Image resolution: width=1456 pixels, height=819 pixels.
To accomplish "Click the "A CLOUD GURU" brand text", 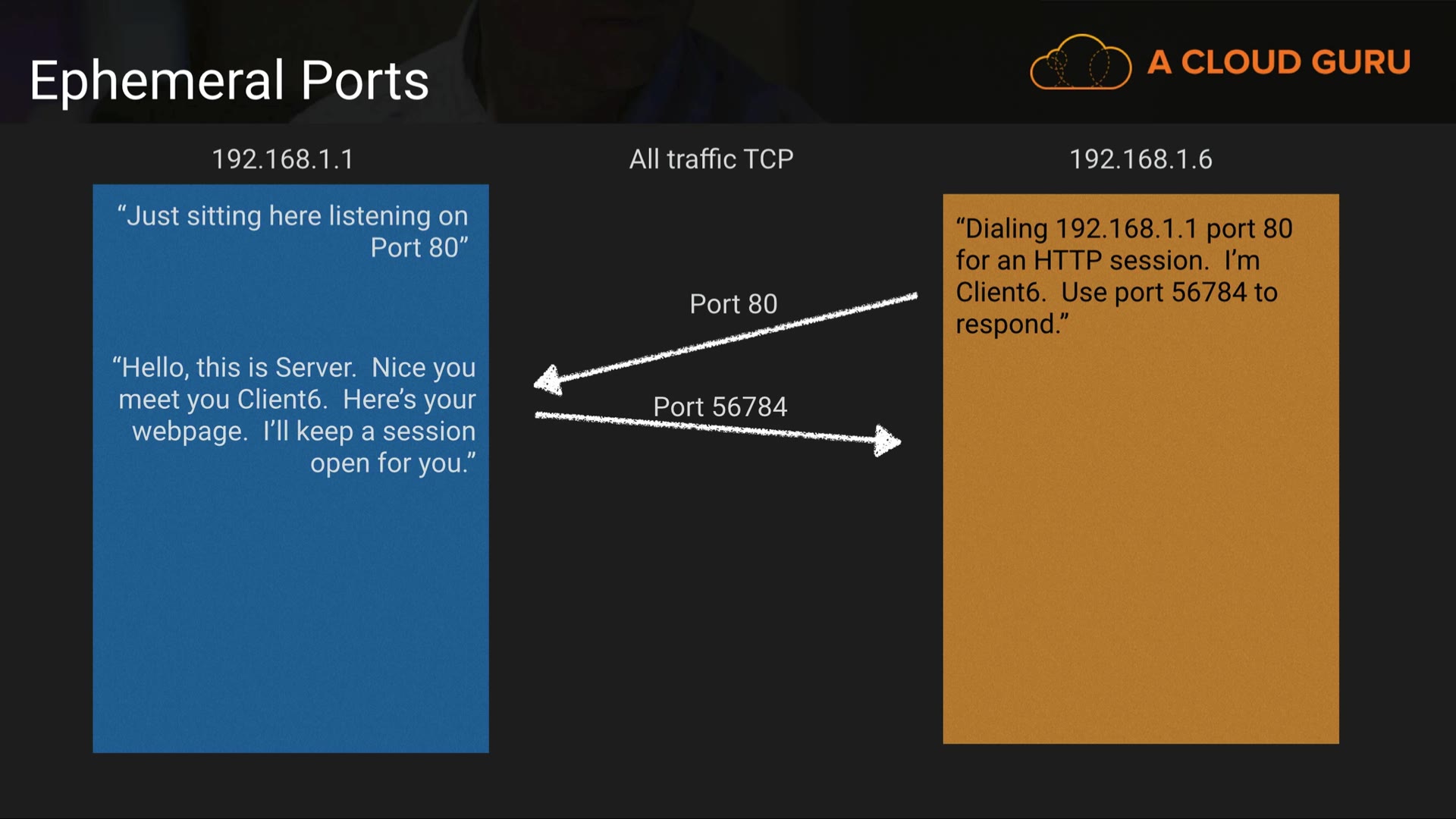I will point(1279,62).
